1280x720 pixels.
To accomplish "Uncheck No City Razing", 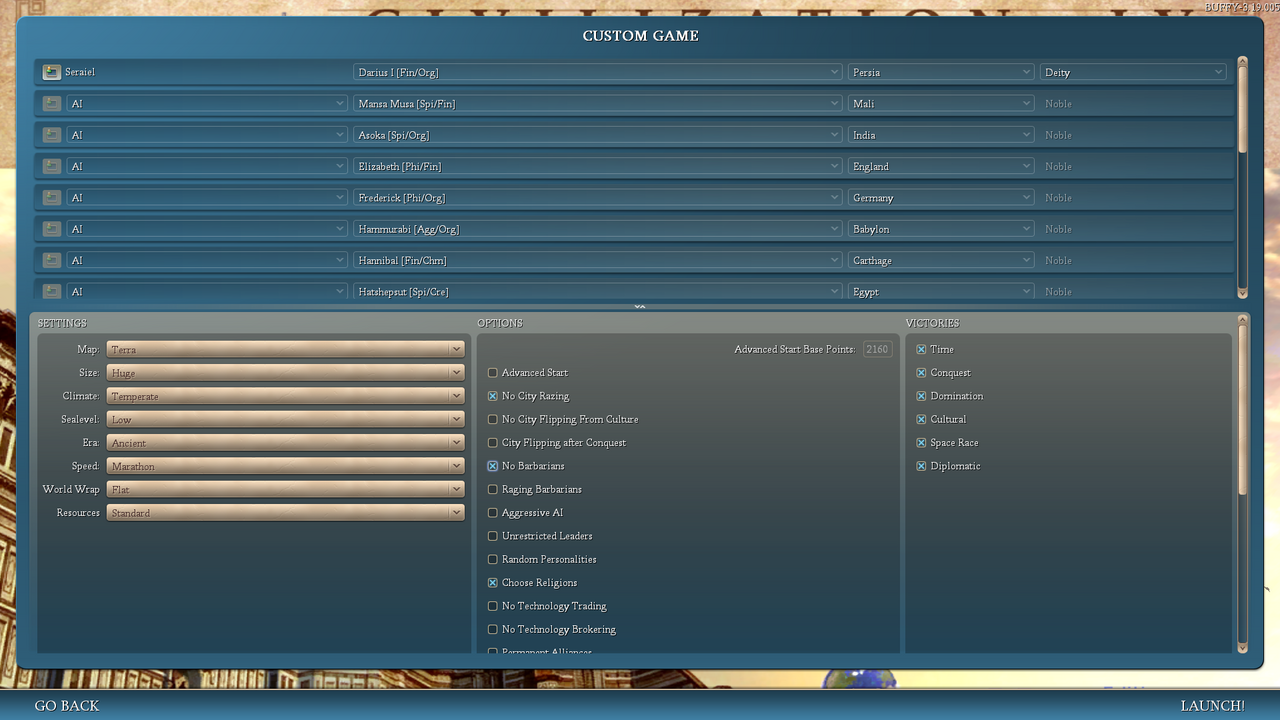I will click(492, 396).
